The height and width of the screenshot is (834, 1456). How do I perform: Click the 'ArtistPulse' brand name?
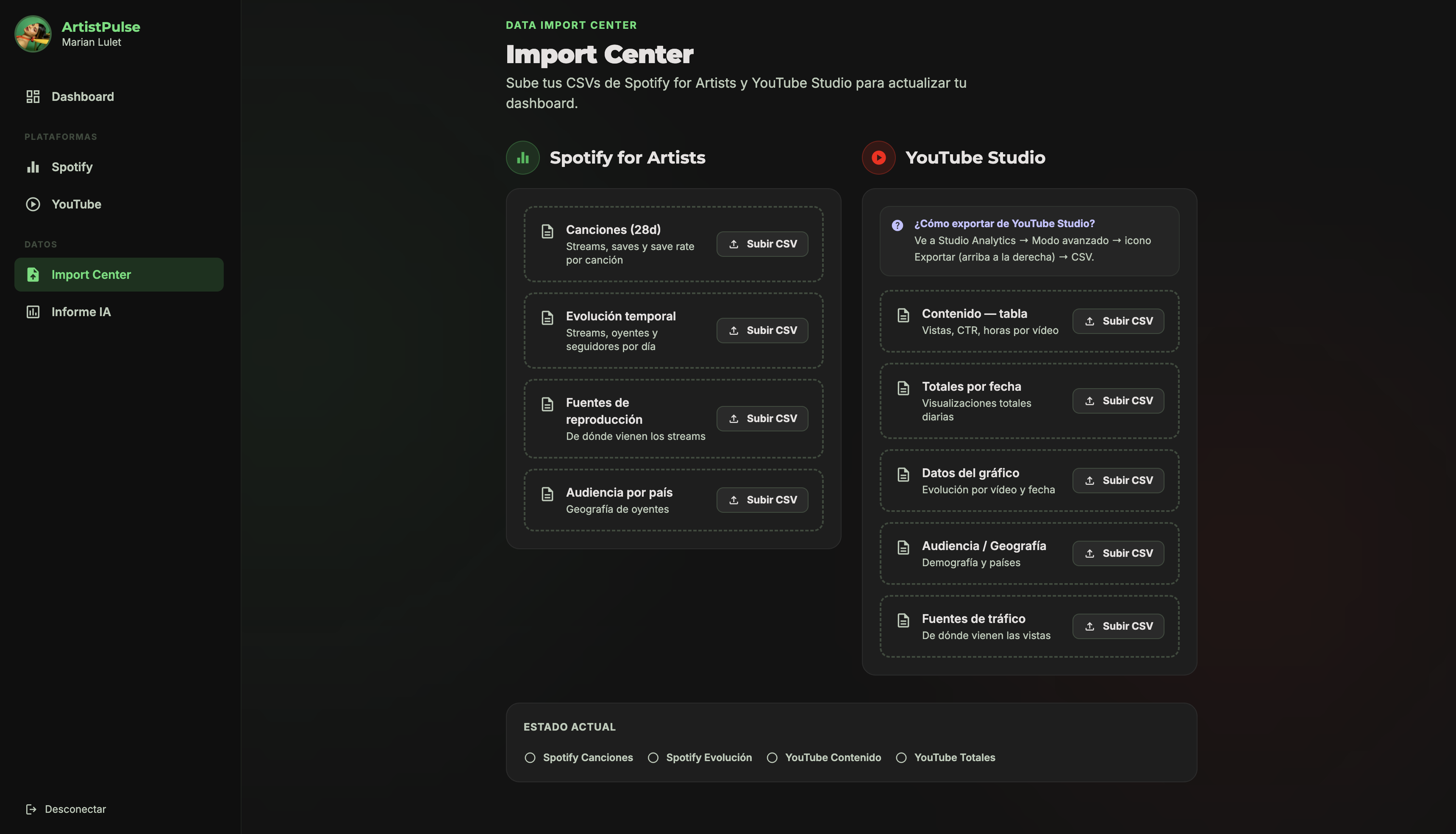101,27
